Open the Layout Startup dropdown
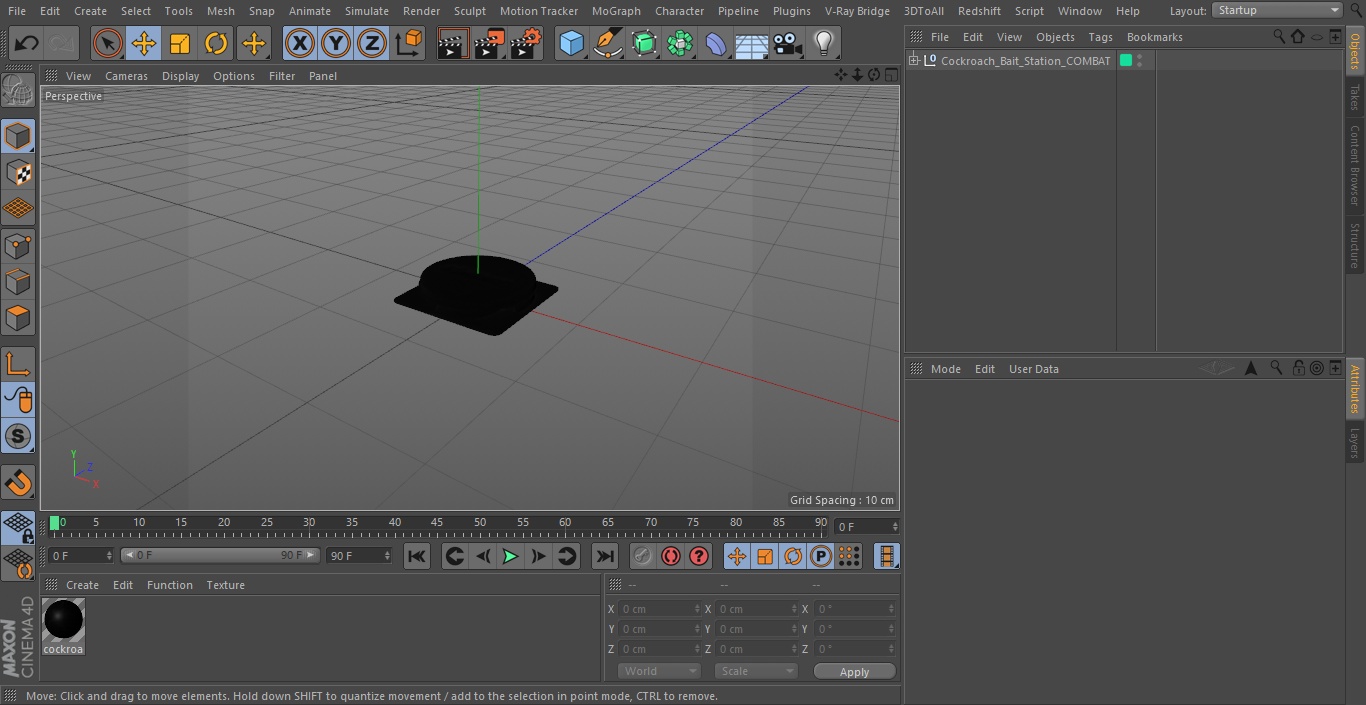The width and height of the screenshot is (1366, 705). coord(1278,10)
